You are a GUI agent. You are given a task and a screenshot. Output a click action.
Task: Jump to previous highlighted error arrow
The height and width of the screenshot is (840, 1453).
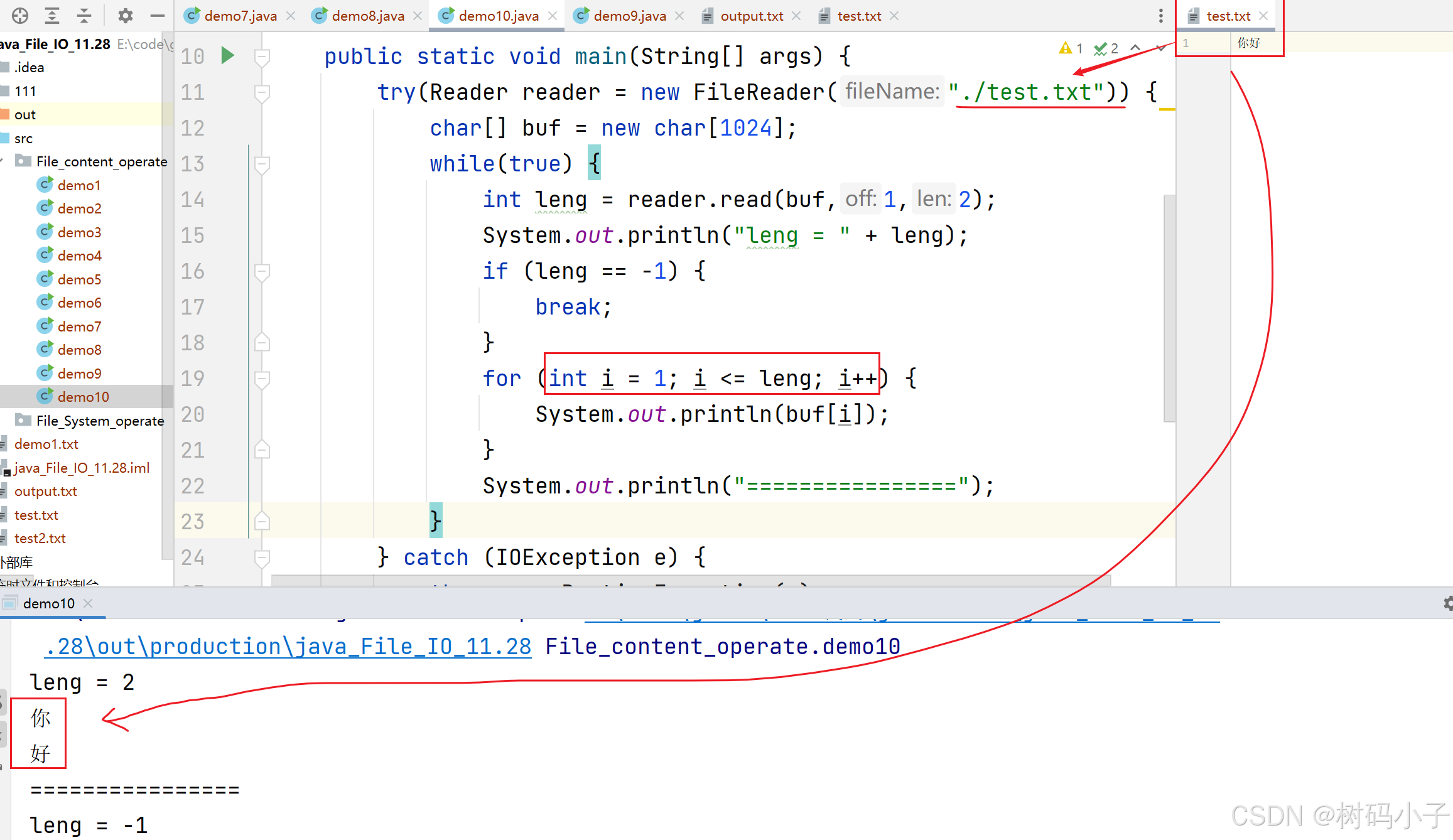point(1135,48)
